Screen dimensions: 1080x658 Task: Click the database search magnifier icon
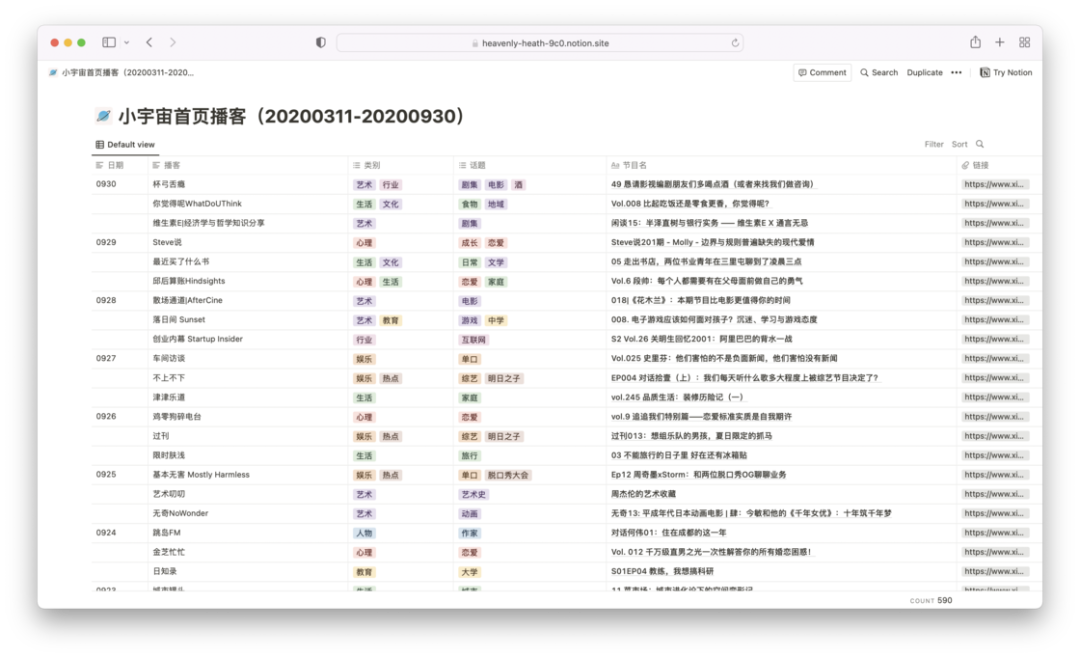980,144
